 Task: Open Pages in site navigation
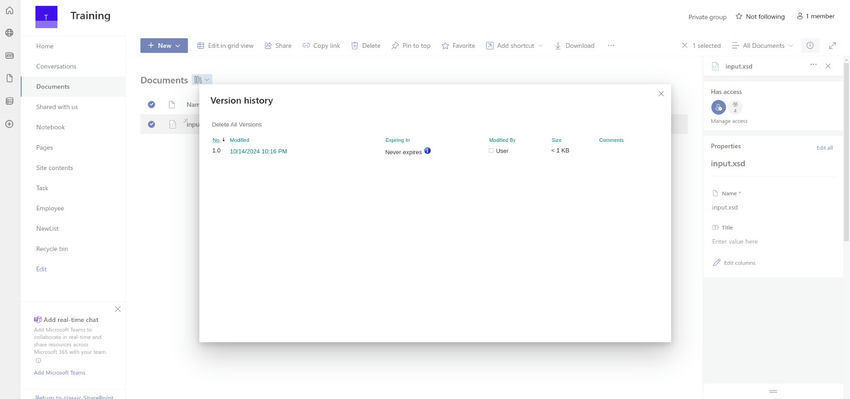(x=44, y=147)
